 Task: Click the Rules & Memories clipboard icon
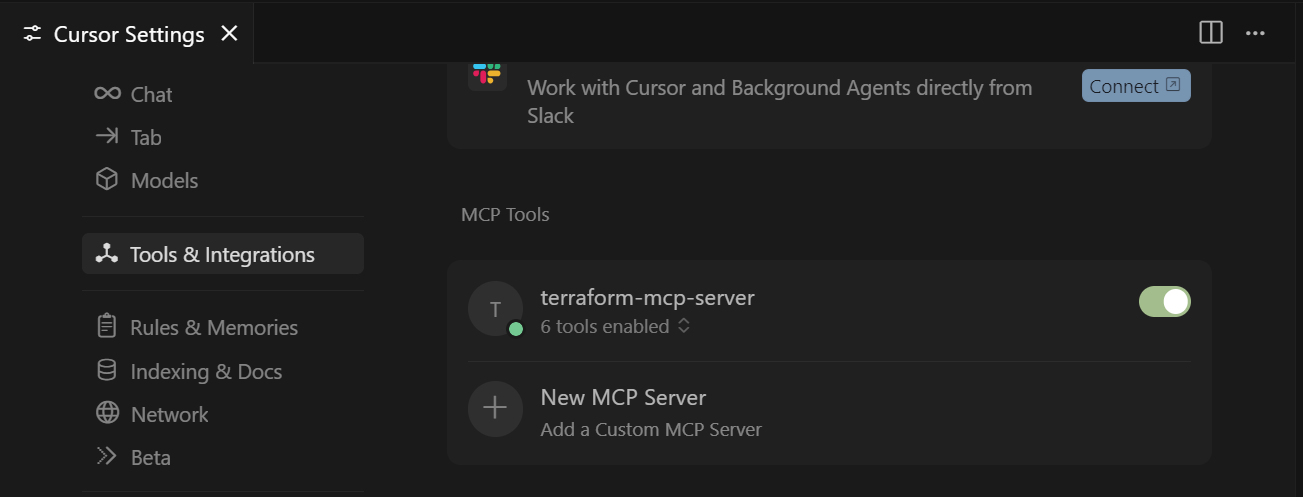[x=107, y=327]
